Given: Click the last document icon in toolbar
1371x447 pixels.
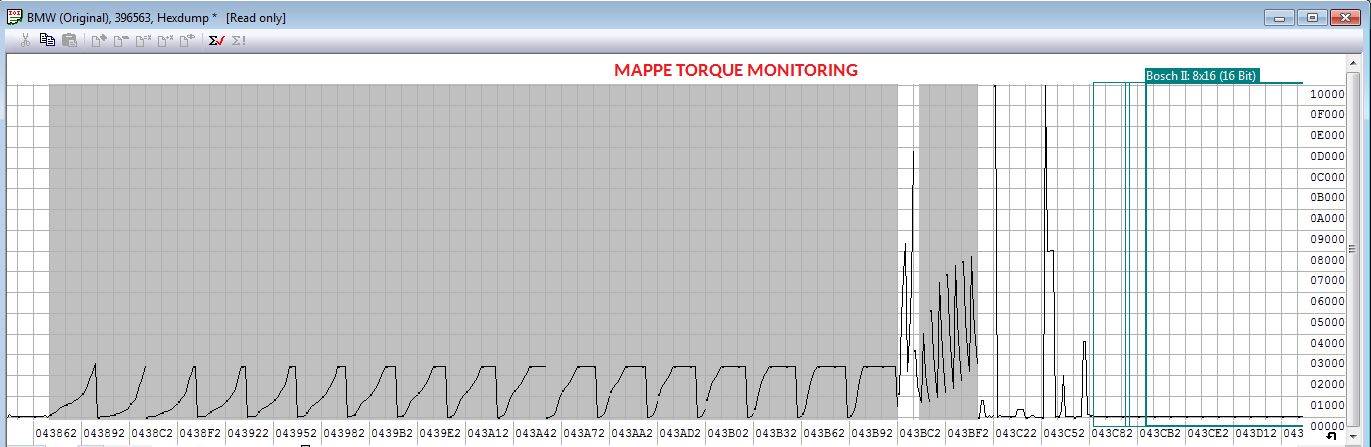Looking at the screenshot, I should (x=187, y=41).
